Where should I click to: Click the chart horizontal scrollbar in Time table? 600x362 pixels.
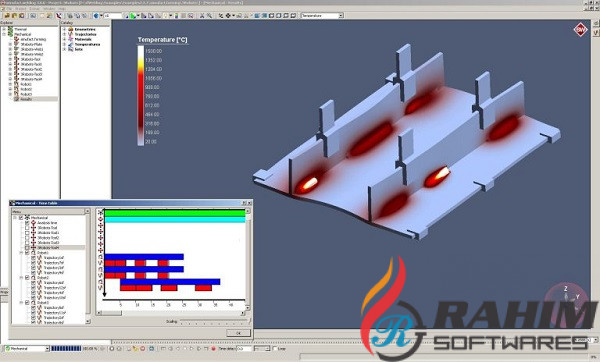click(x=171, y=313)
